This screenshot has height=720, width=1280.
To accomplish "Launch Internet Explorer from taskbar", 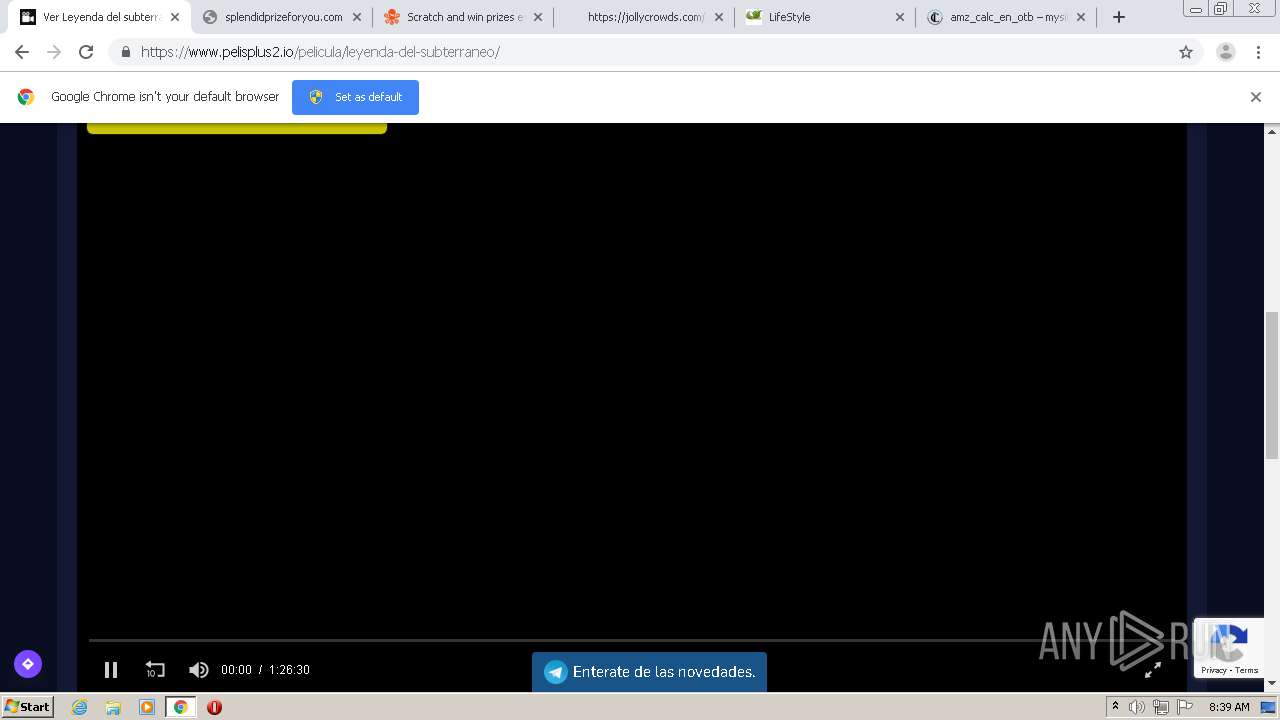I will (x=79, y=707).
